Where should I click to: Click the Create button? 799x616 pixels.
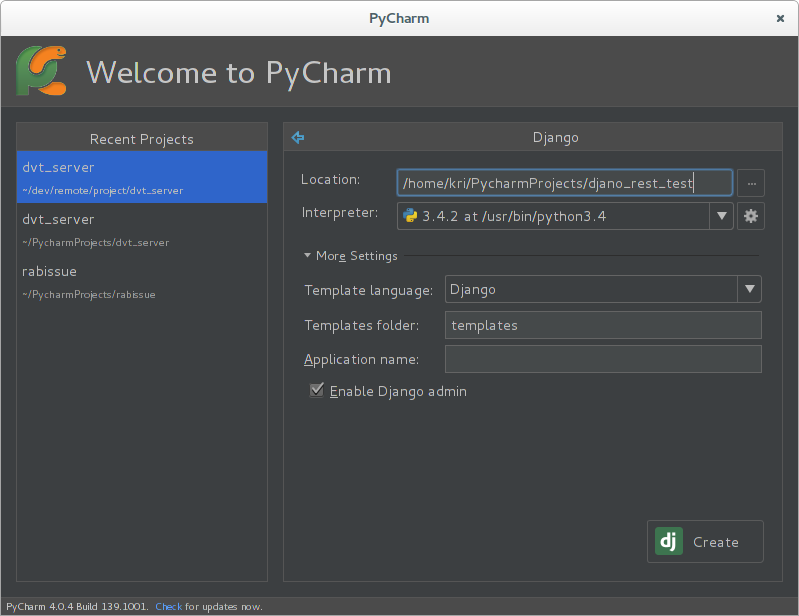click(705, 541)
